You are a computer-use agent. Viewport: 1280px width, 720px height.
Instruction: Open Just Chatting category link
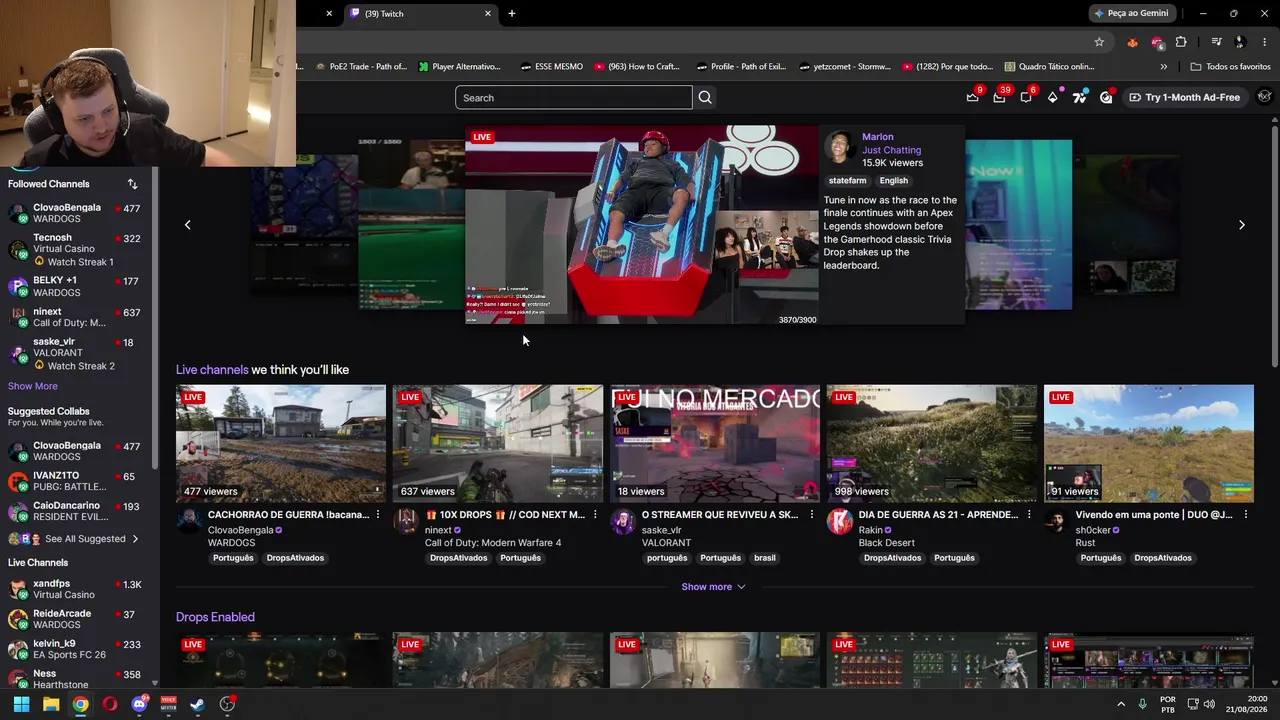coord(891,150)
